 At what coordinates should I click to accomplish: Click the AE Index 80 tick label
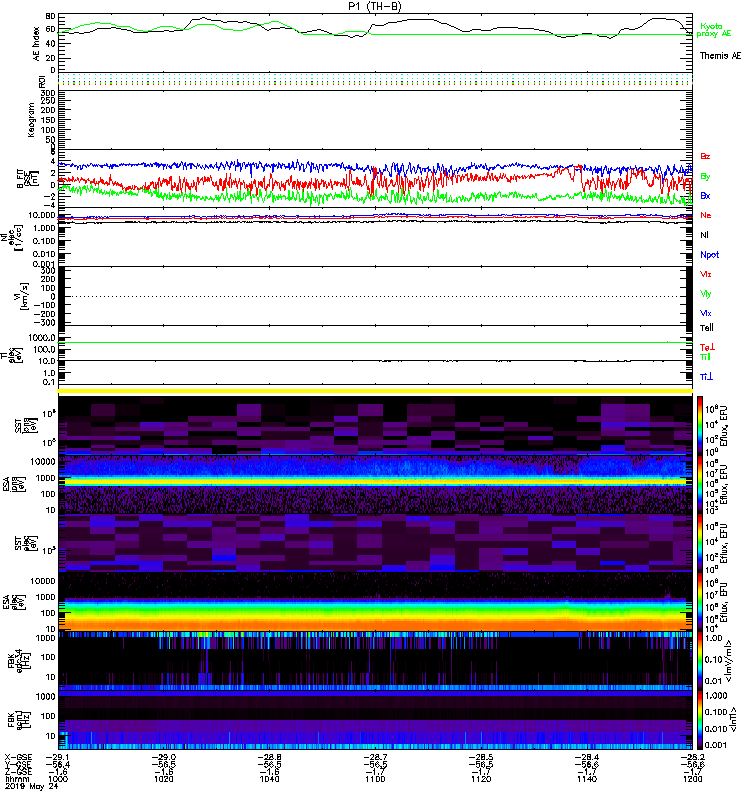pos(50,16)
